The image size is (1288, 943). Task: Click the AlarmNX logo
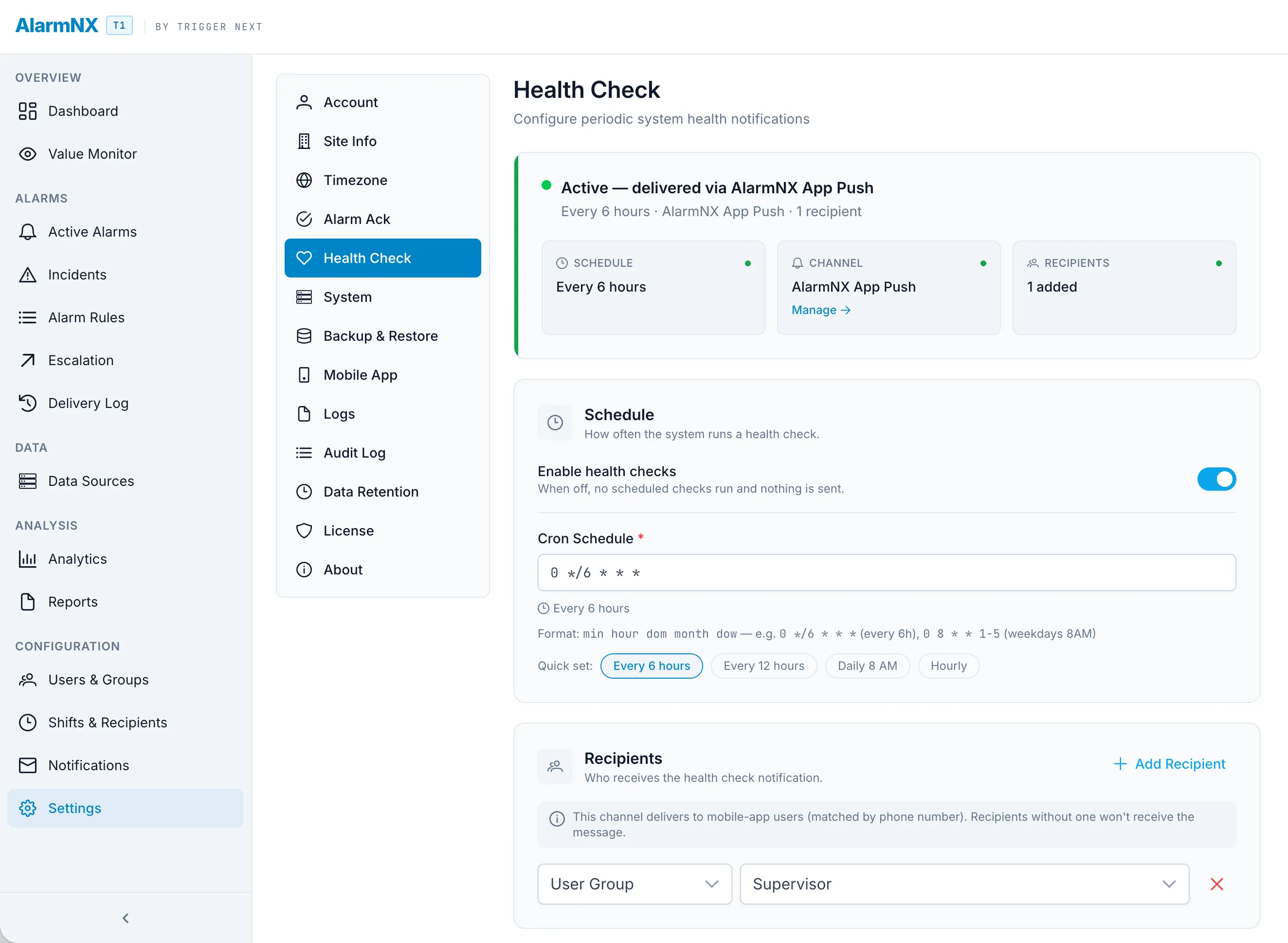point(56,26)
